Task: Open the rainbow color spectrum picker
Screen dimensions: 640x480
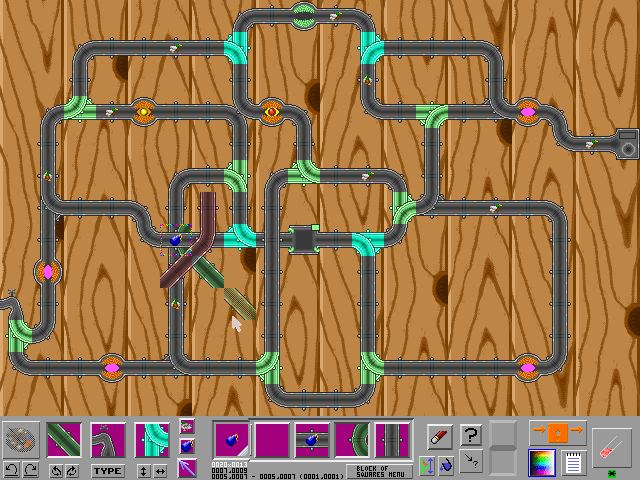Action: pyautogui.click(x=542, y=462)
